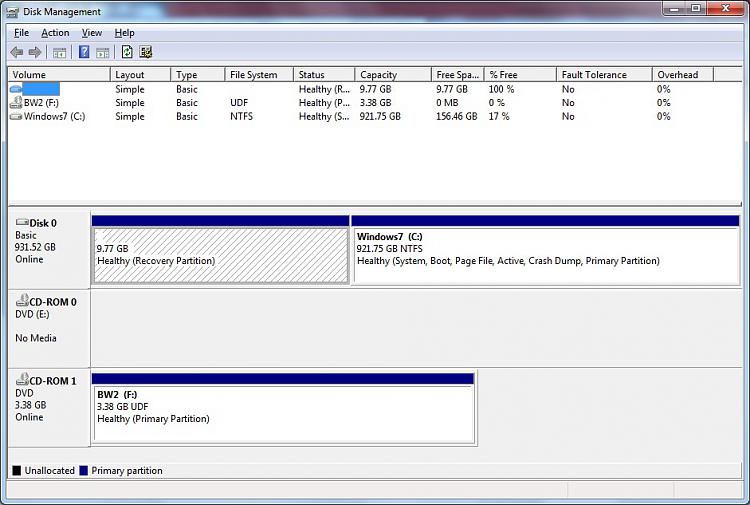Click the Primary partition blue legend swatch
Screen dimensions: 750x505
coord(84,471)
